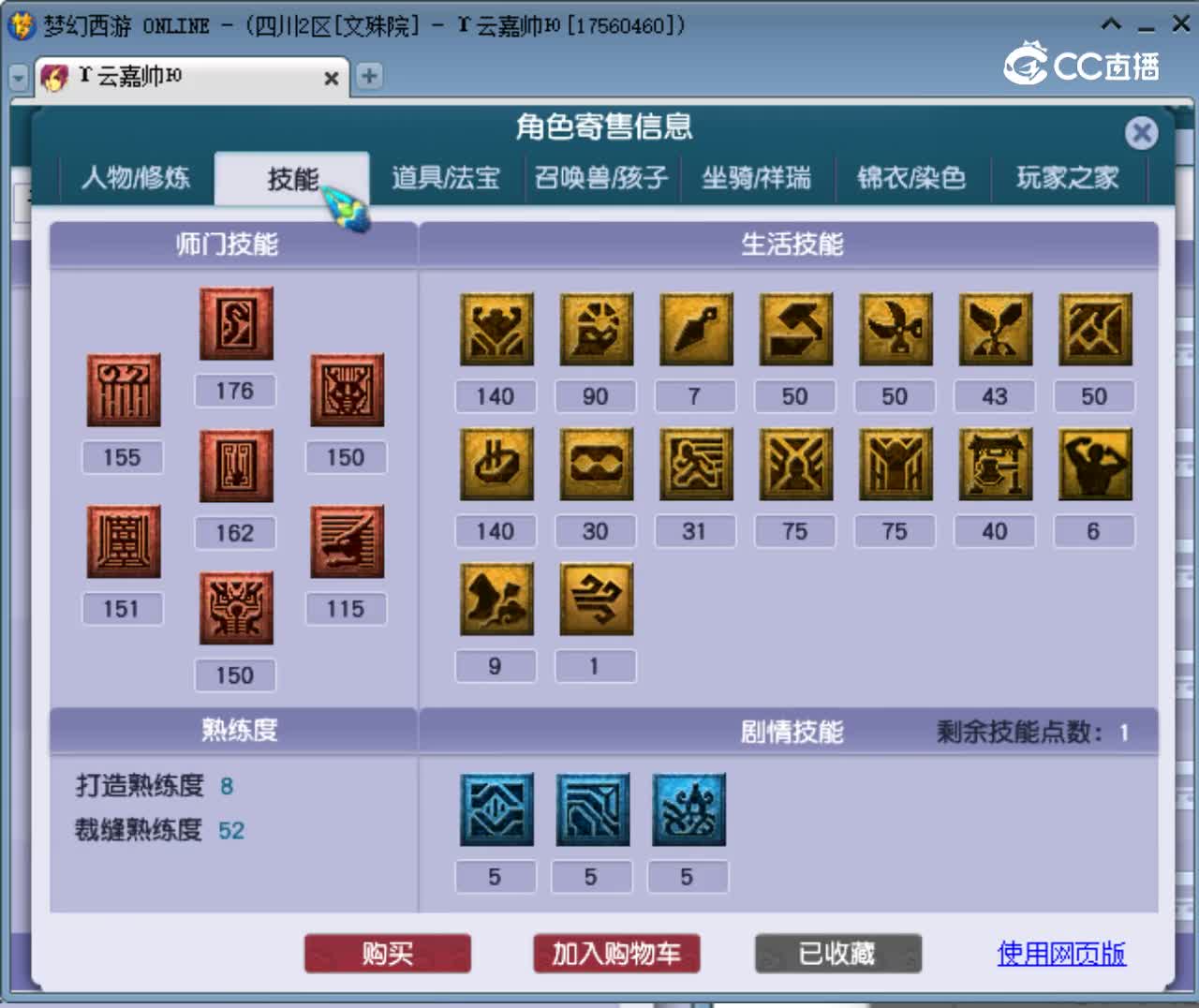This screenshot has width=1199, height=1008.
Task: Click the red sect skill icon above the bottom 150
Action: (236, 608)
